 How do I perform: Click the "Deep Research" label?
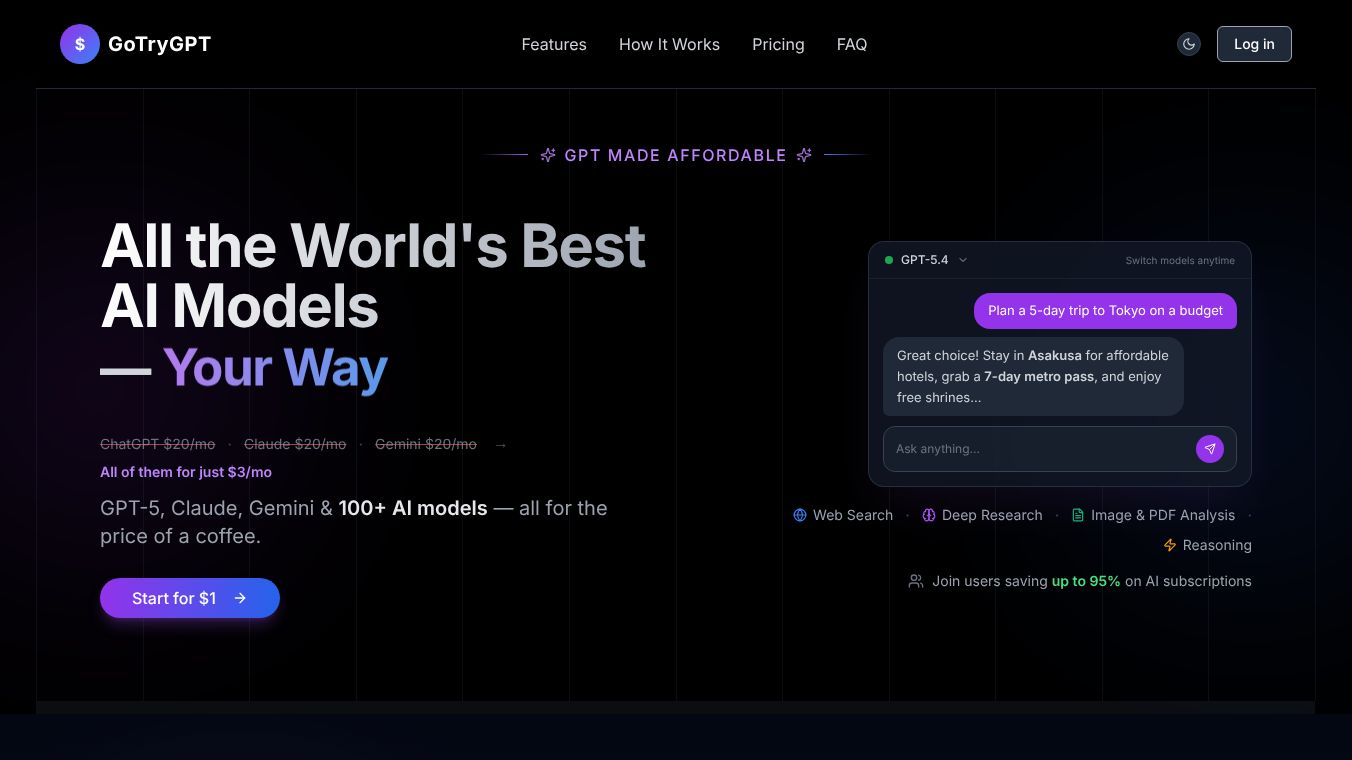992,515
